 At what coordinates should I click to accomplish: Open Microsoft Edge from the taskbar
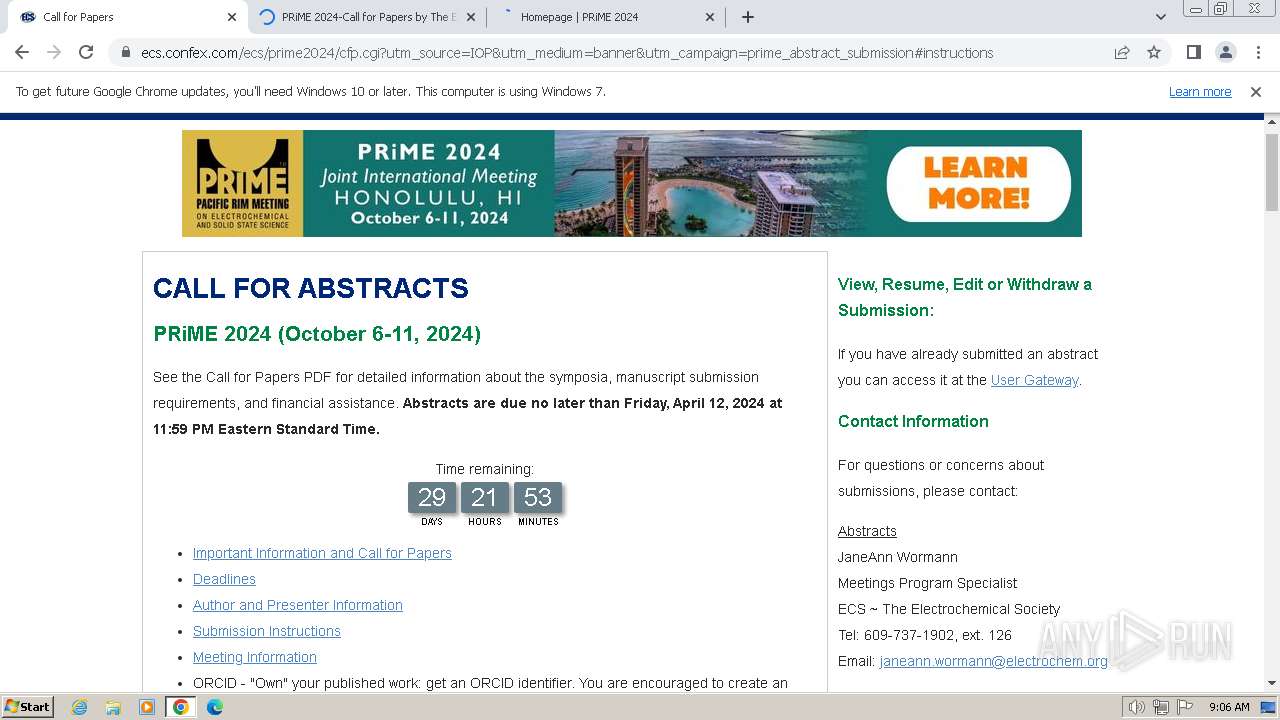(214, 707)
